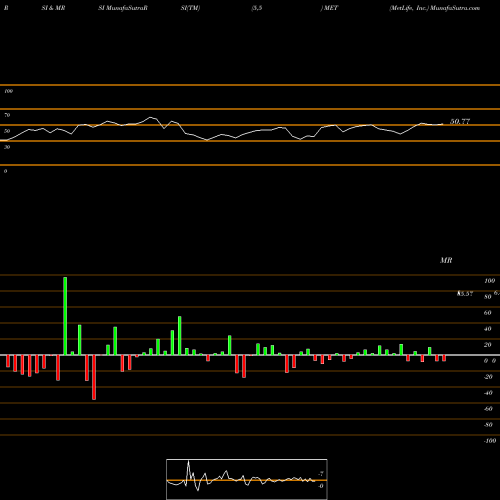Click the "(5,5" parameter header text
This screenshot has width=500, height=500.
257,8
